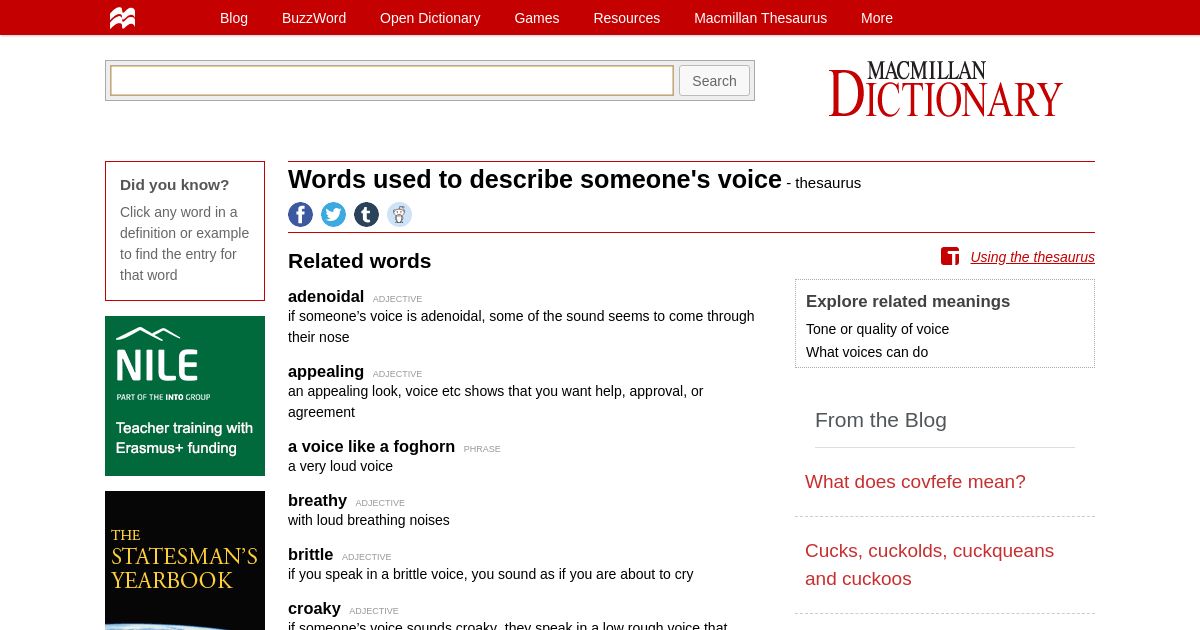Share page on Tumblr

(366, 215)
